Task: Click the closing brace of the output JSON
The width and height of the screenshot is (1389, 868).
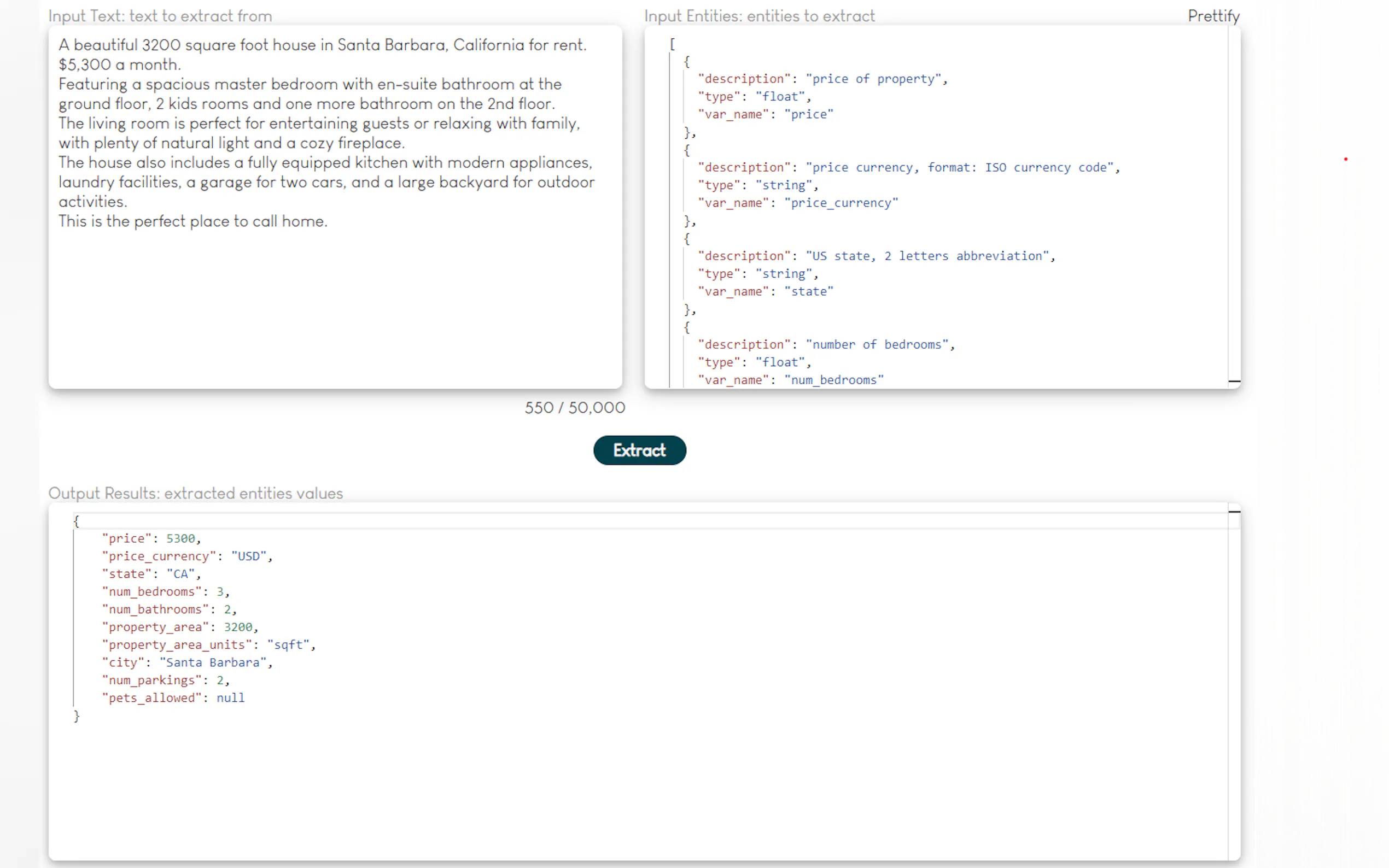Action: click(77, 716)
